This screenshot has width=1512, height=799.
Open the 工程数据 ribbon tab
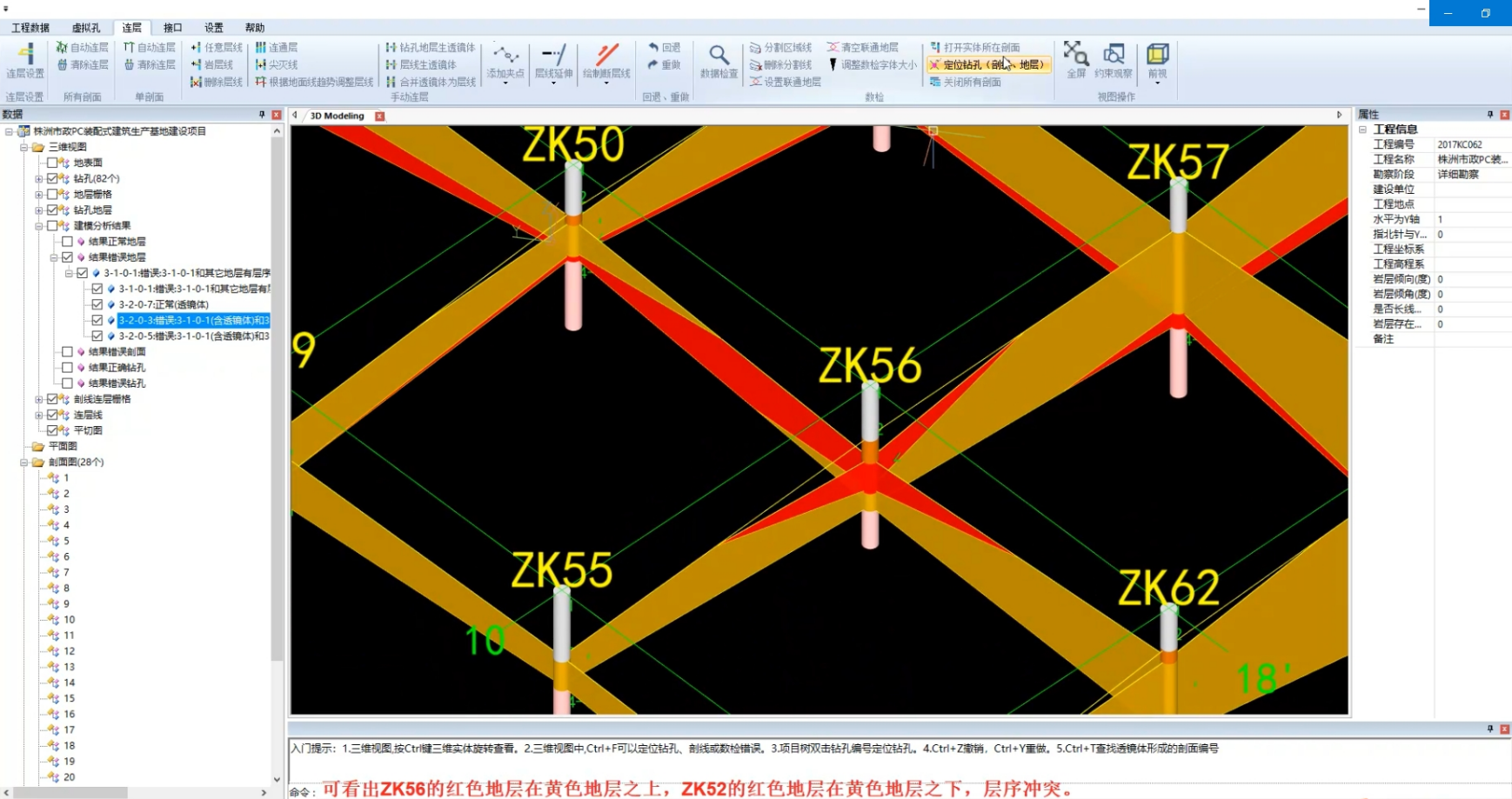click(x=30, y=28)
